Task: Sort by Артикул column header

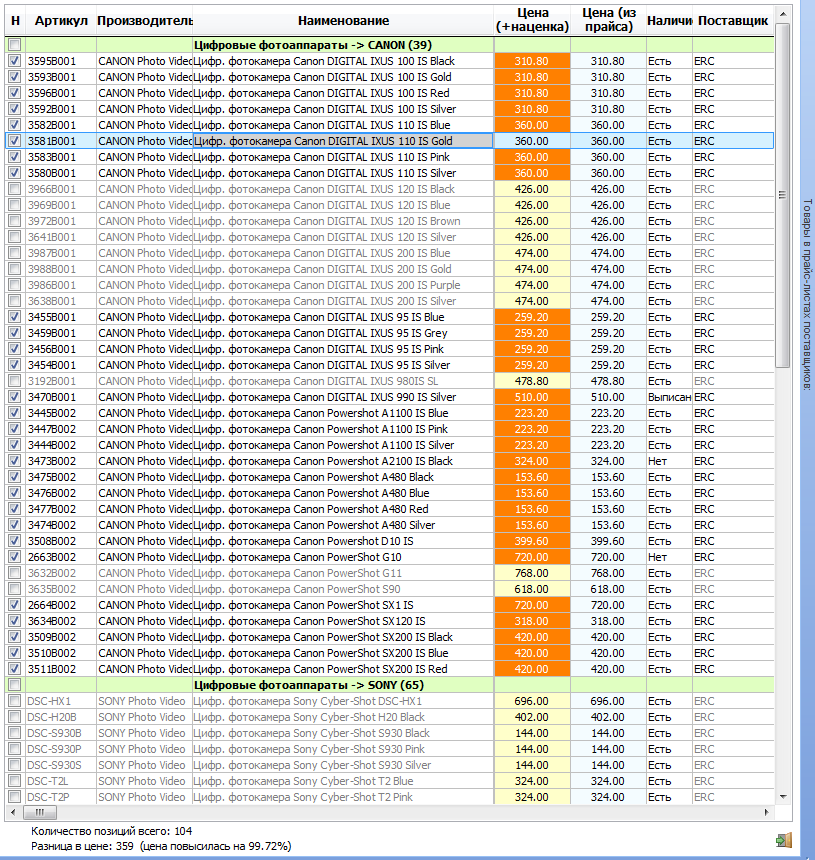Action: [x=61, y=21]
